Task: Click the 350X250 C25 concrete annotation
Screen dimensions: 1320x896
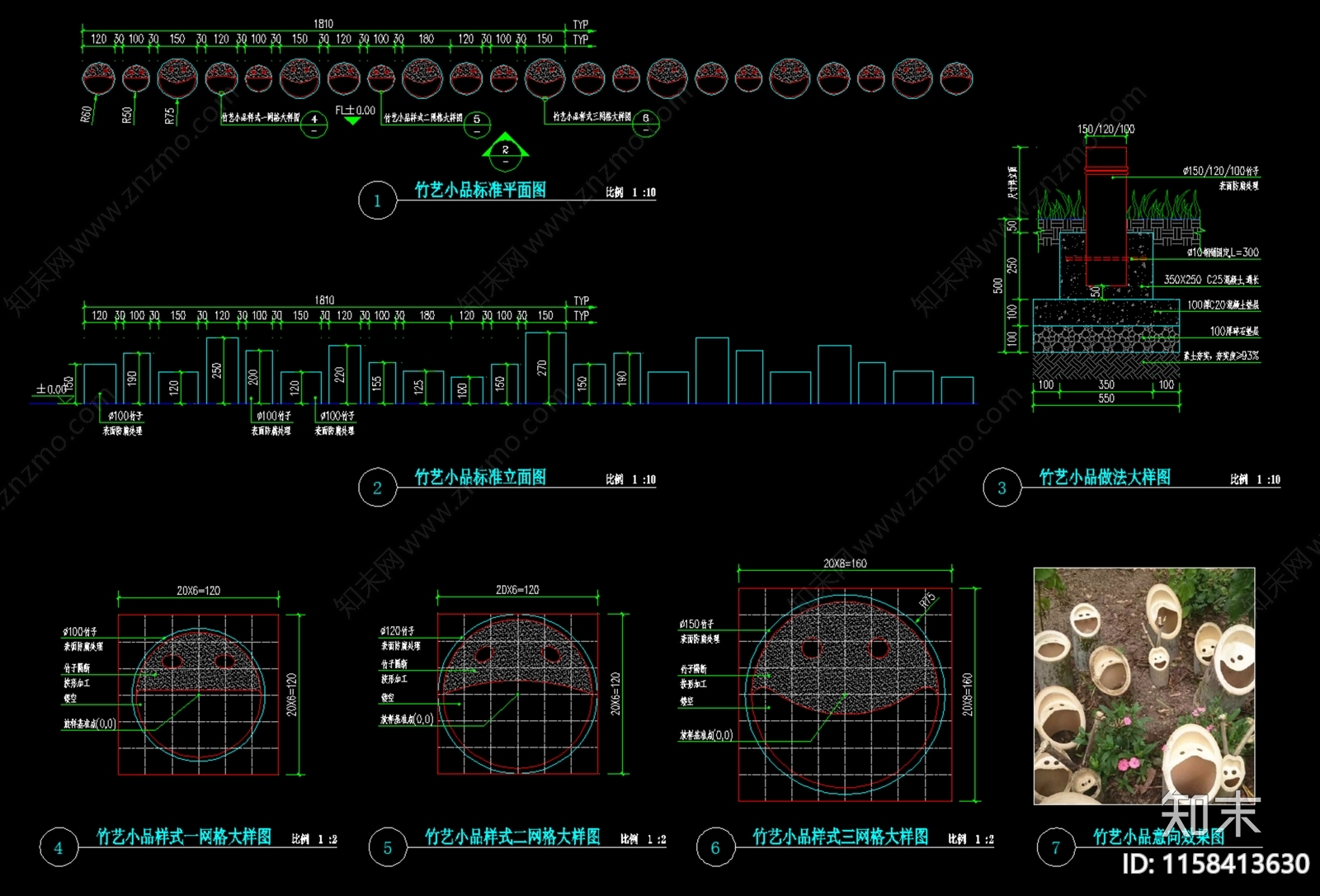Action: (x=1212, y=280)
